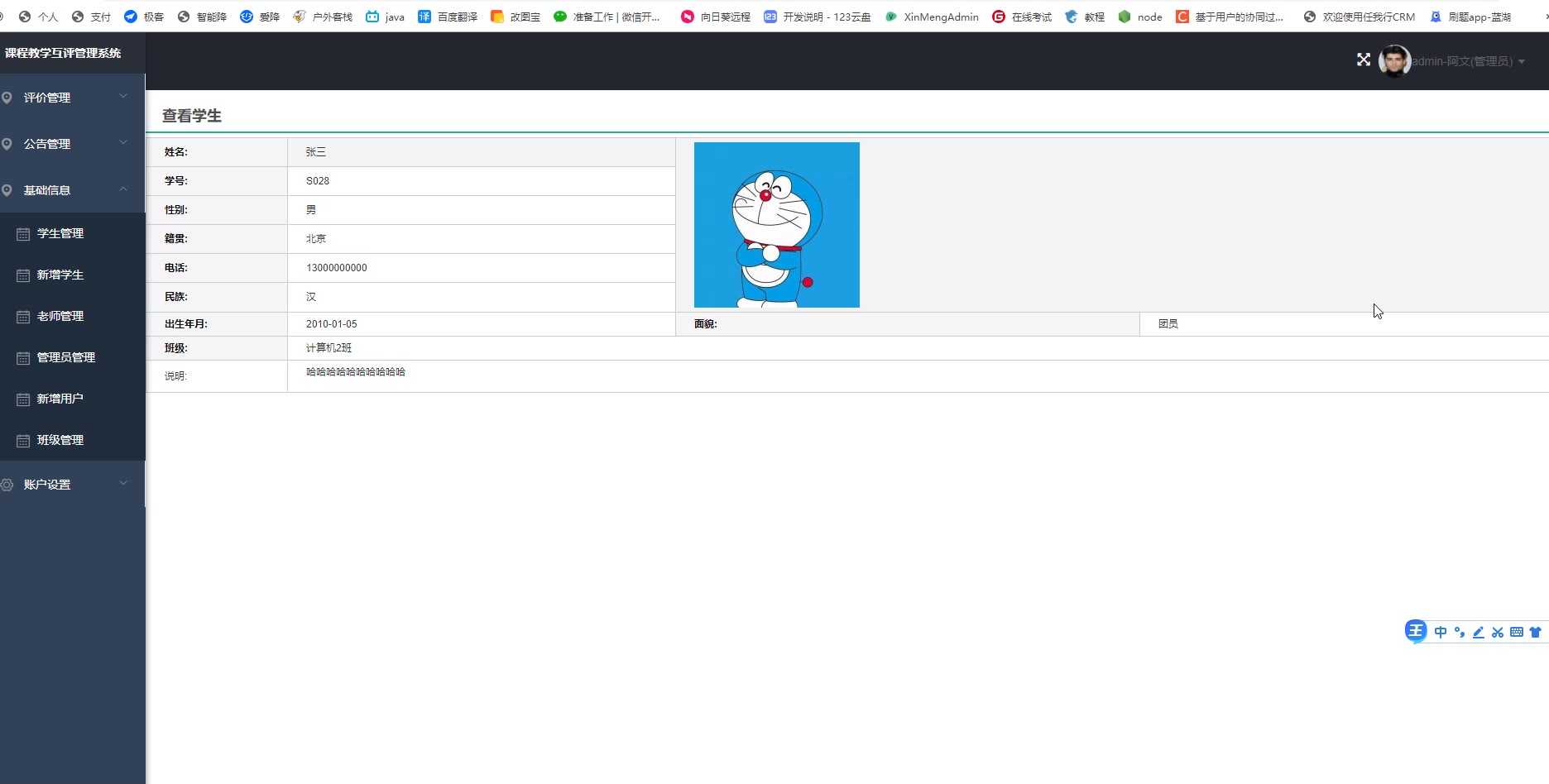Click the 账户设置 gear icon
The height and width of the screenshot is (784, 1549).
pos(7,485)
